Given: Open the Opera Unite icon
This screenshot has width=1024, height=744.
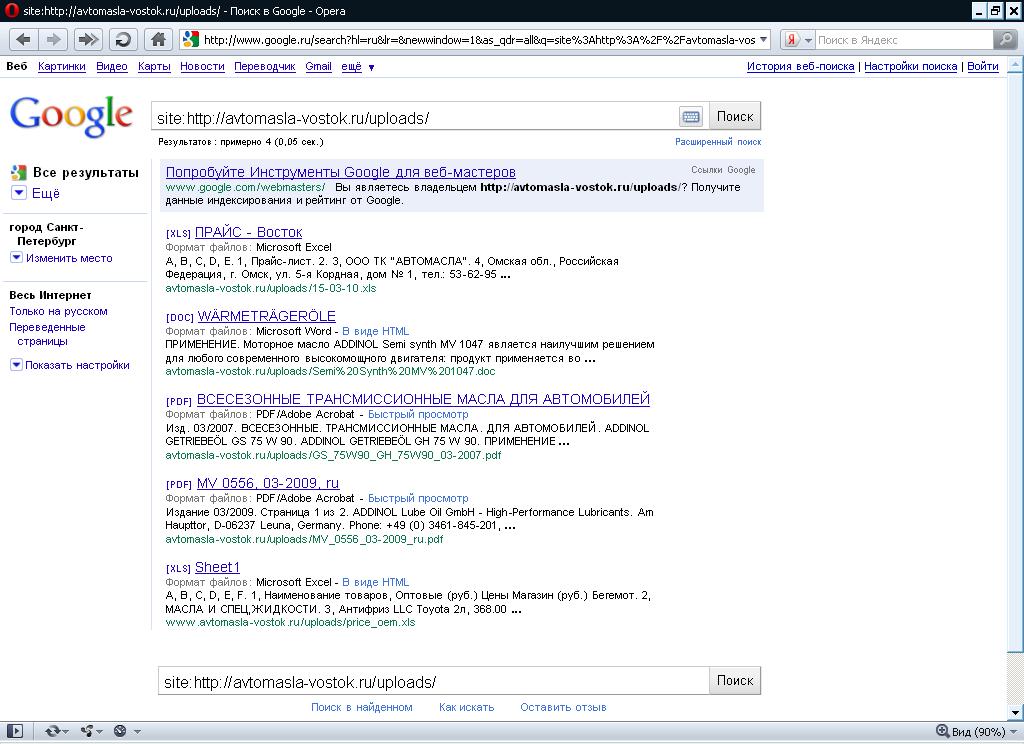Looking at the screenshot, I should tap(91, 731).
